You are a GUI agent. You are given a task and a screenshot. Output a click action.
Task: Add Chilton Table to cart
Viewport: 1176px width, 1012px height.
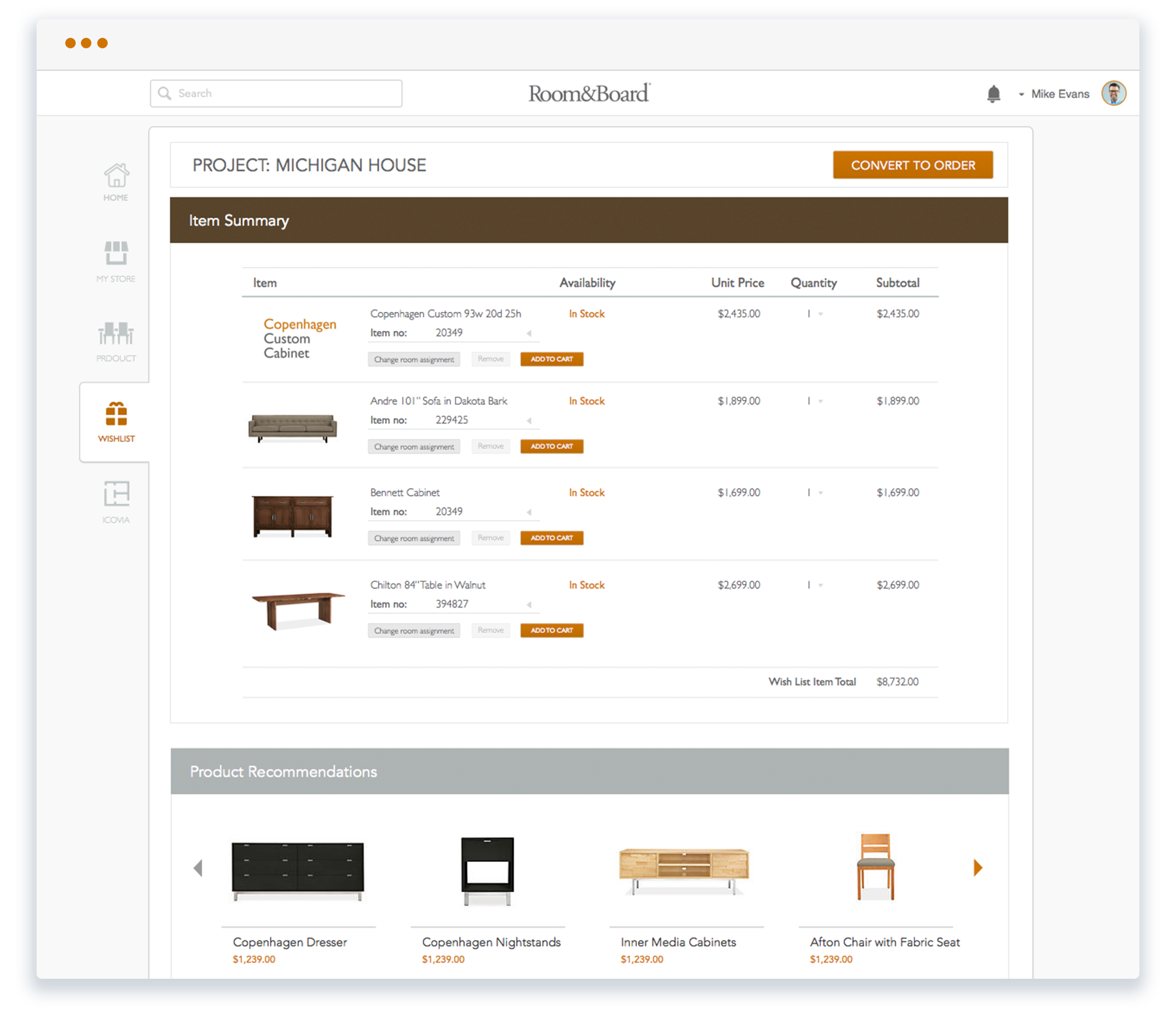(551, 630)
